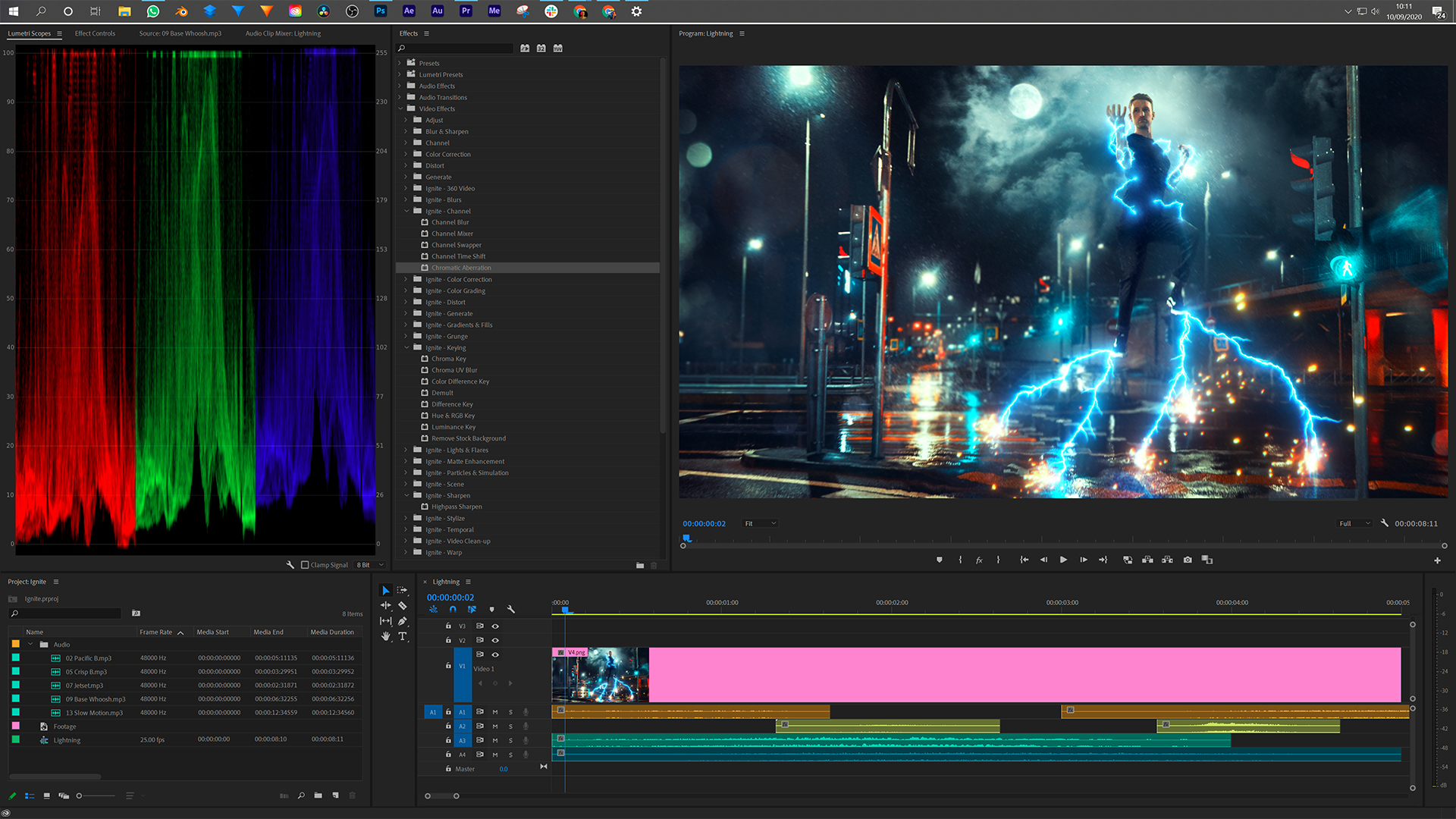Viewport: 1456px width, 819px height.
Task: Switch to Effect Controls tab
Action: 95,33
